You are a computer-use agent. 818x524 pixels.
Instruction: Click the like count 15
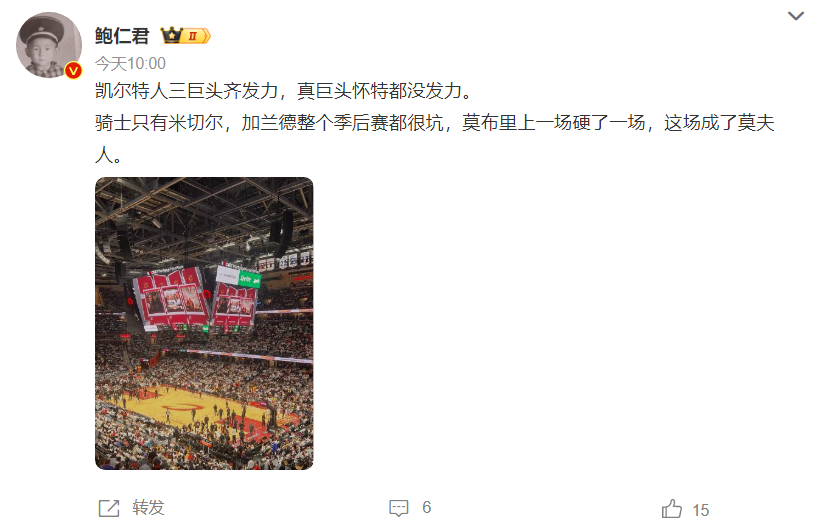[x=701, y=510]
